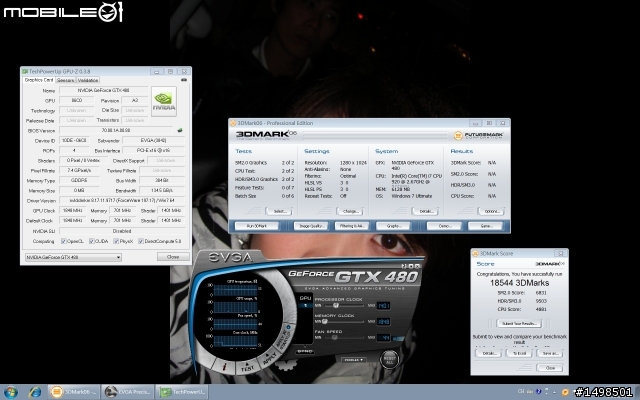The image size is (640, 400).
Task: Click the 18544 3DMarks score text
Action: 519,283
